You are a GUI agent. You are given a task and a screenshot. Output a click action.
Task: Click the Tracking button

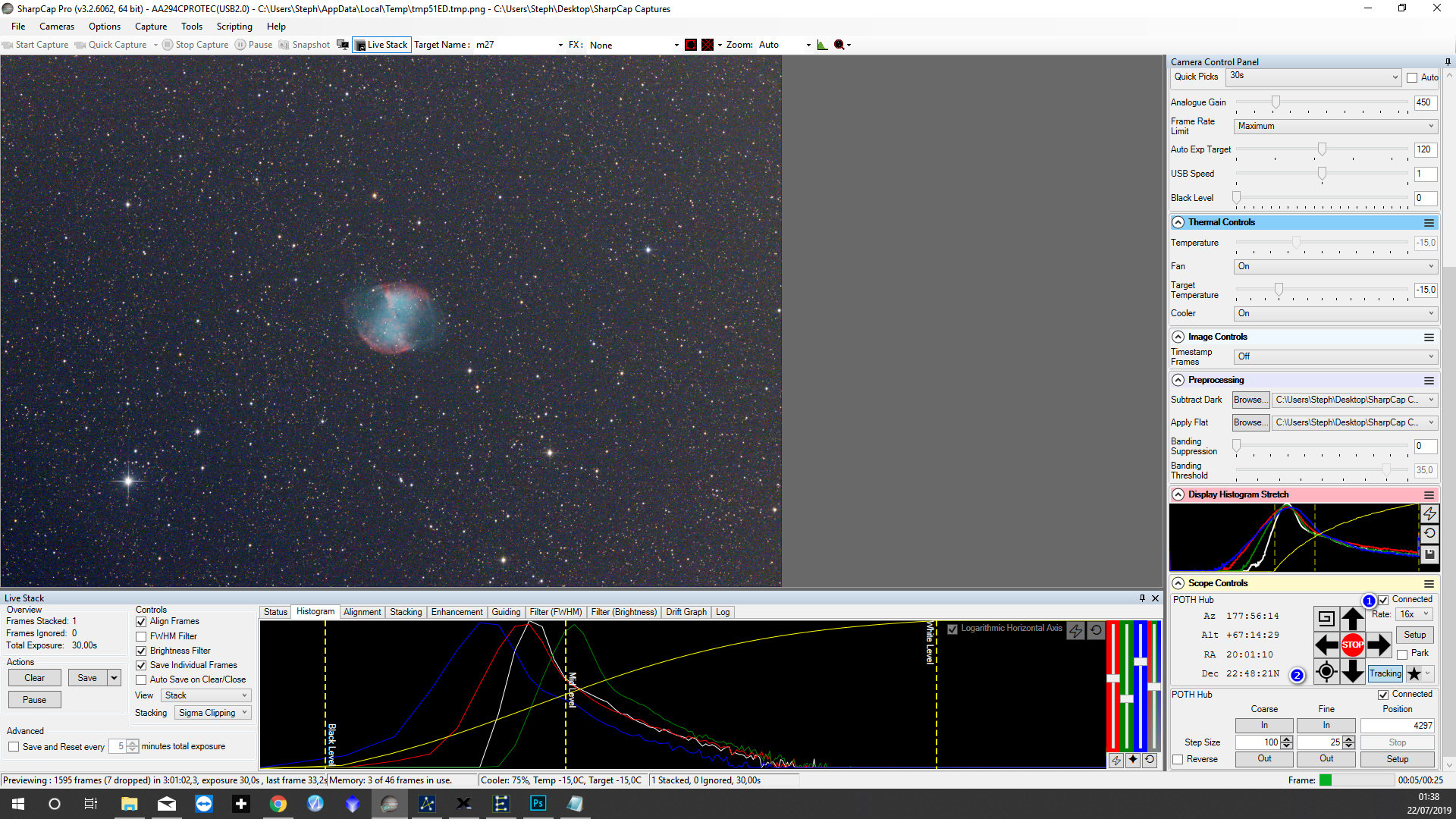click(x=1385, y=673)
